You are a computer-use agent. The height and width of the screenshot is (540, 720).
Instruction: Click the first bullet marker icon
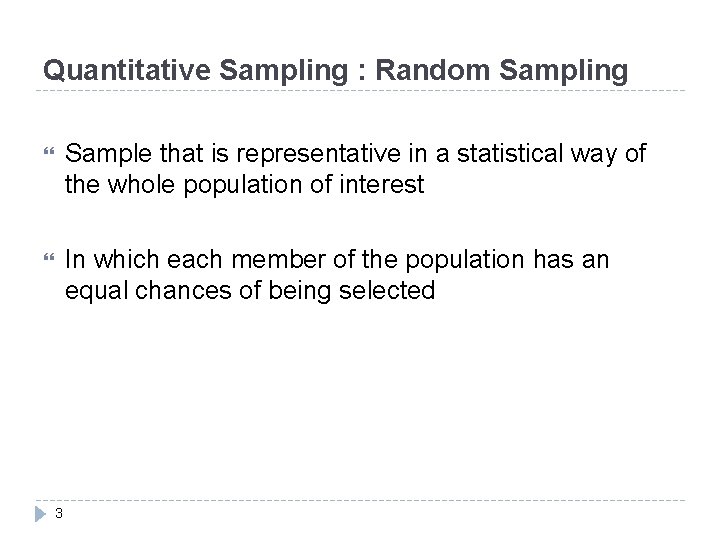click(x=42, y=154)
